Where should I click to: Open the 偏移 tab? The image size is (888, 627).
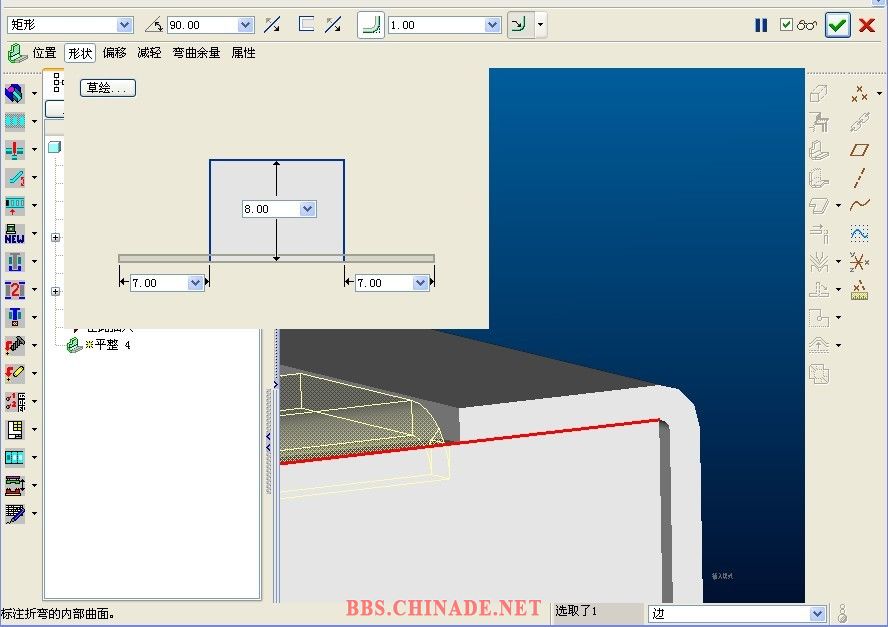click(114, 53)
